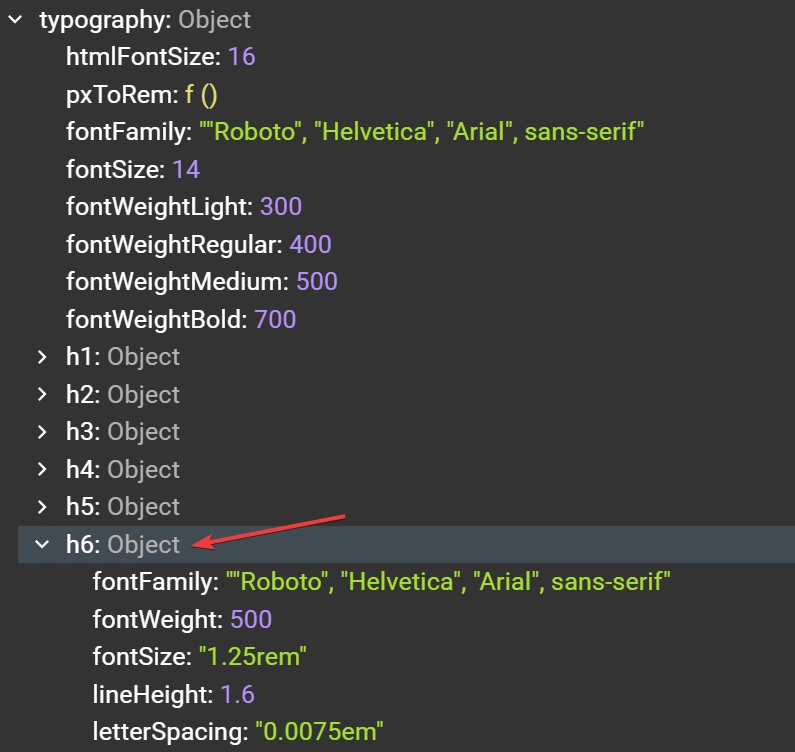
Task: Select the fontSize 14 property
Action: 133,169
